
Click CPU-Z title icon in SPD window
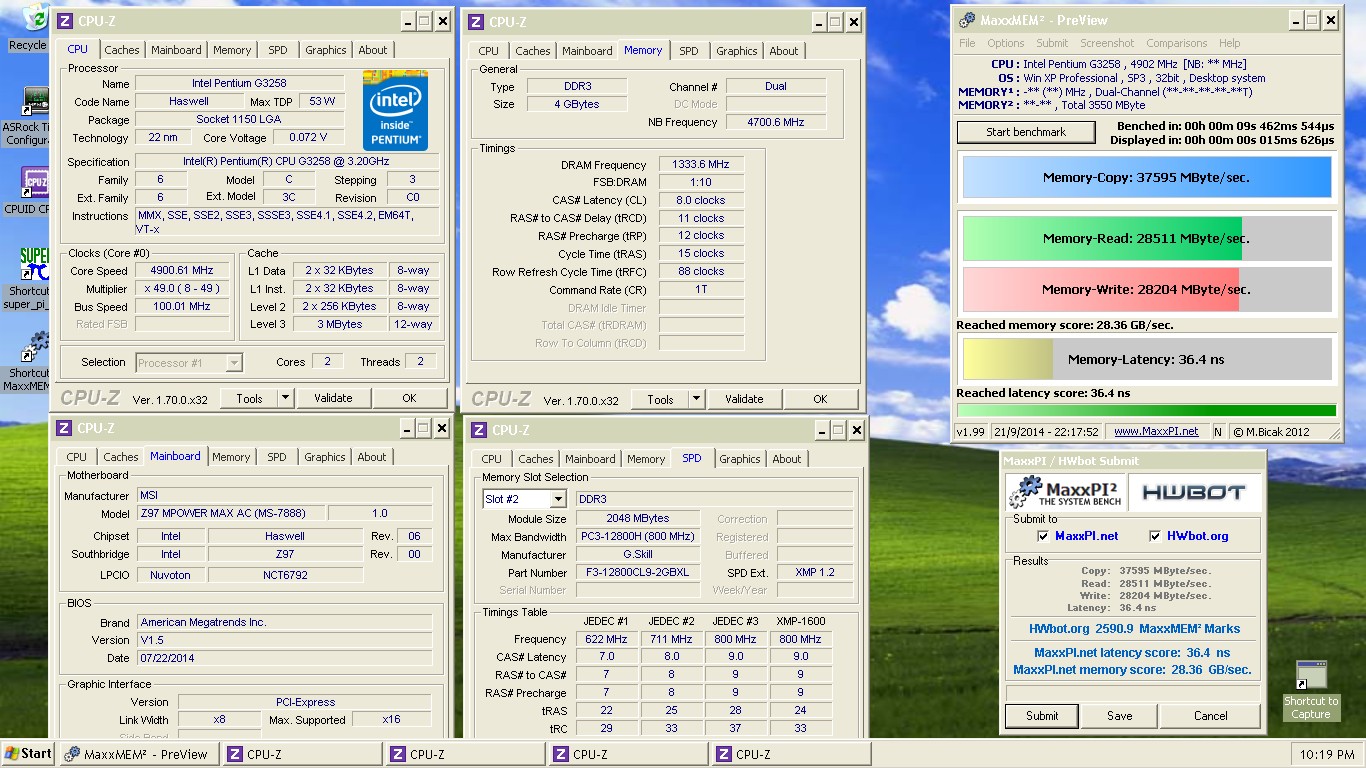coord(480,430)
